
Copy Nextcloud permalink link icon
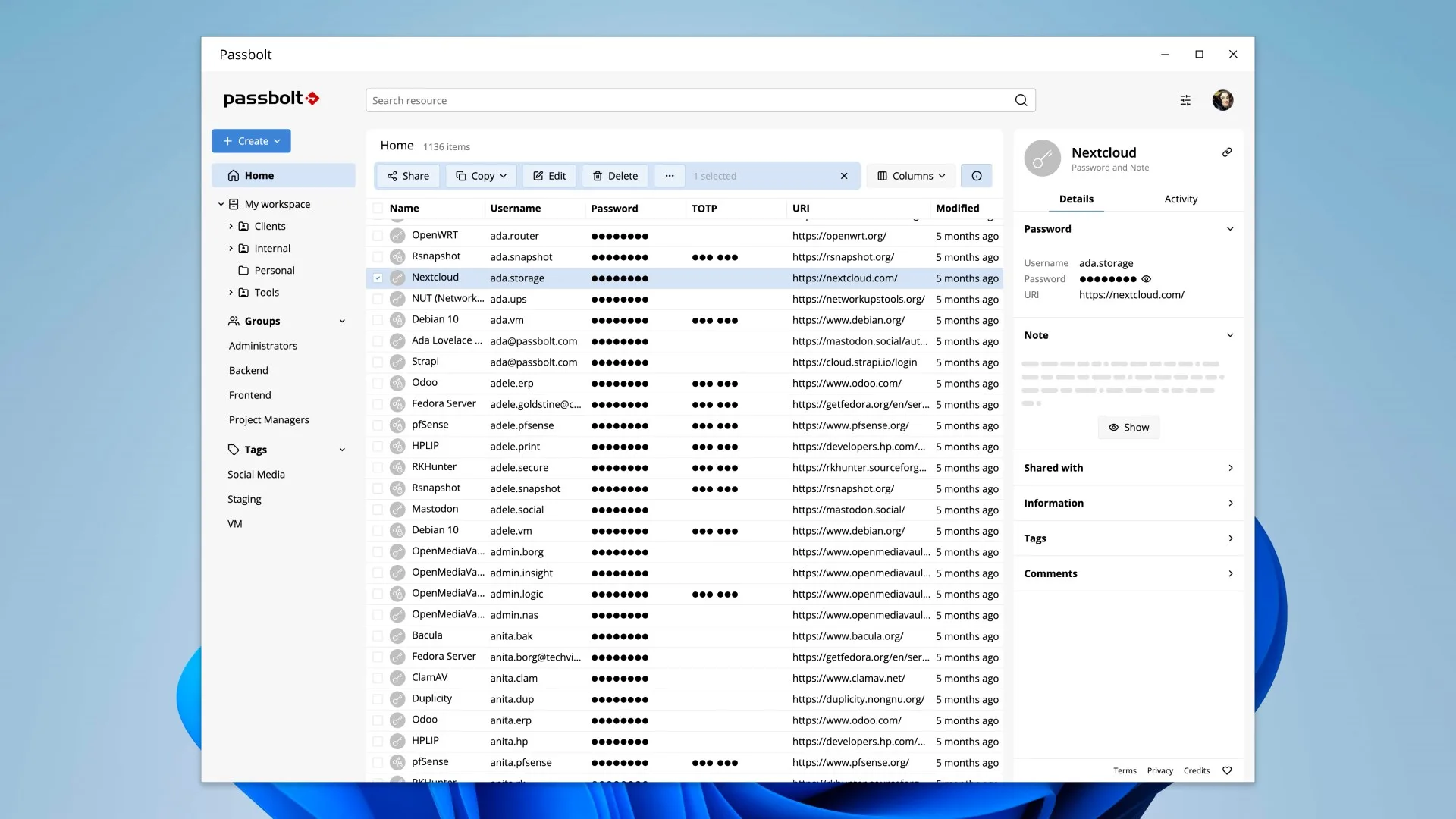point(1227,152)
